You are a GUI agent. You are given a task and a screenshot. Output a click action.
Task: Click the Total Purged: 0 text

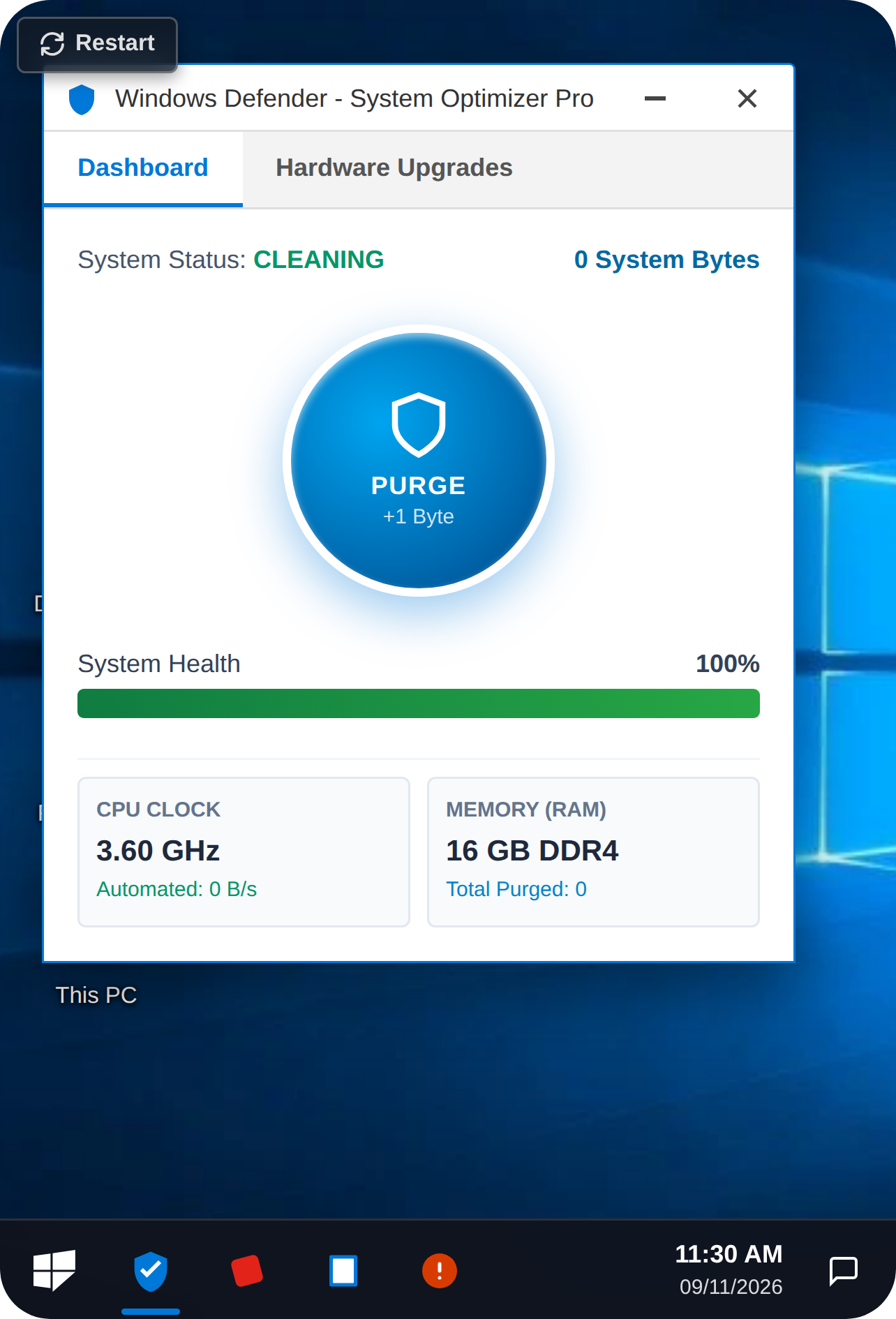coord(516,889)
